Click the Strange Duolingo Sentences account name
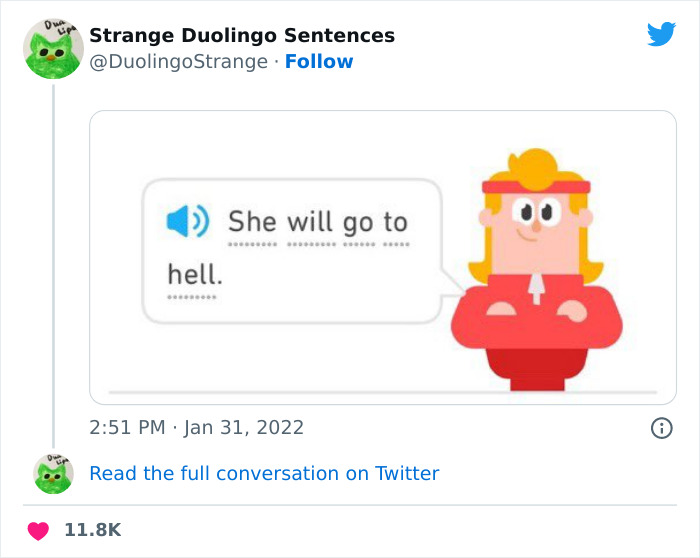The image size is (700, 558). (242, 36)
